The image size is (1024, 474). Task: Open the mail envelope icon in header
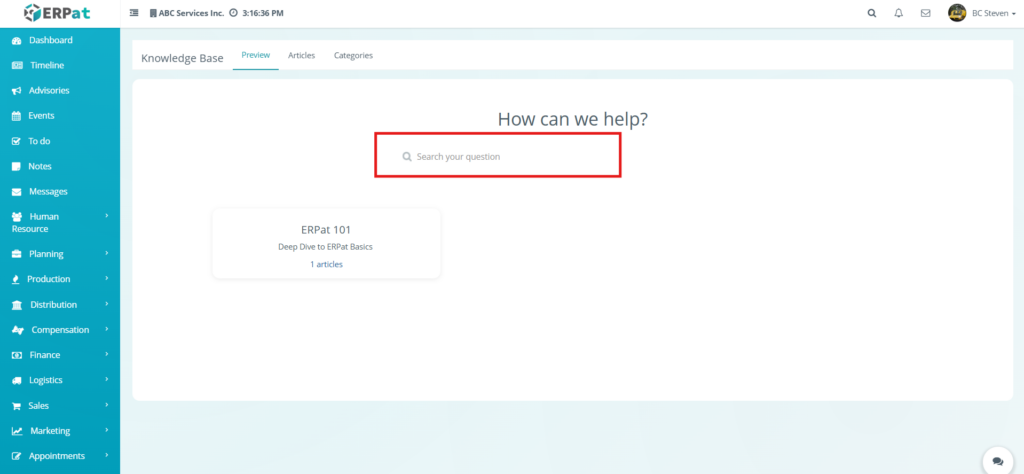pos(925,13)
